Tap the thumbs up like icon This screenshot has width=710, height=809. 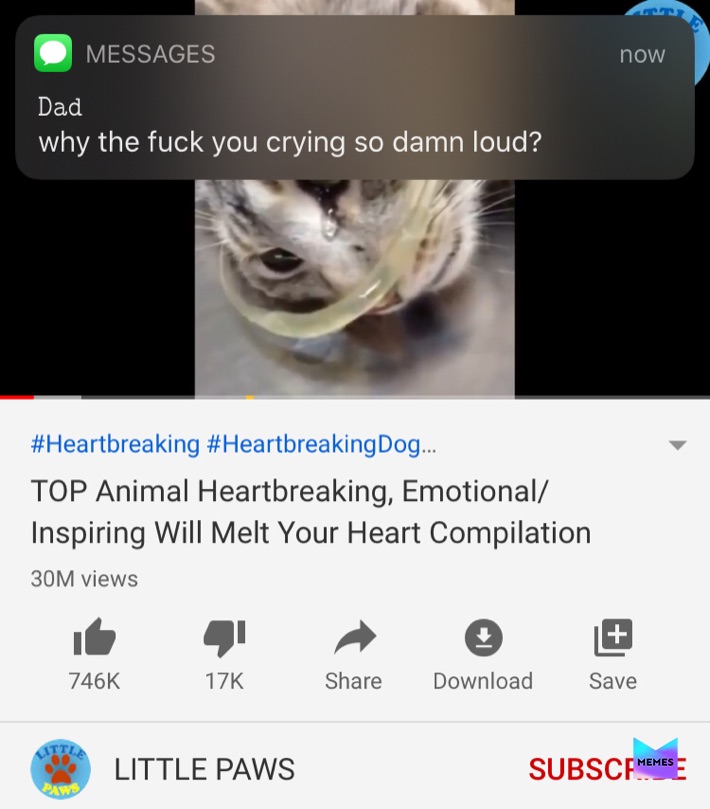(94, 637)
